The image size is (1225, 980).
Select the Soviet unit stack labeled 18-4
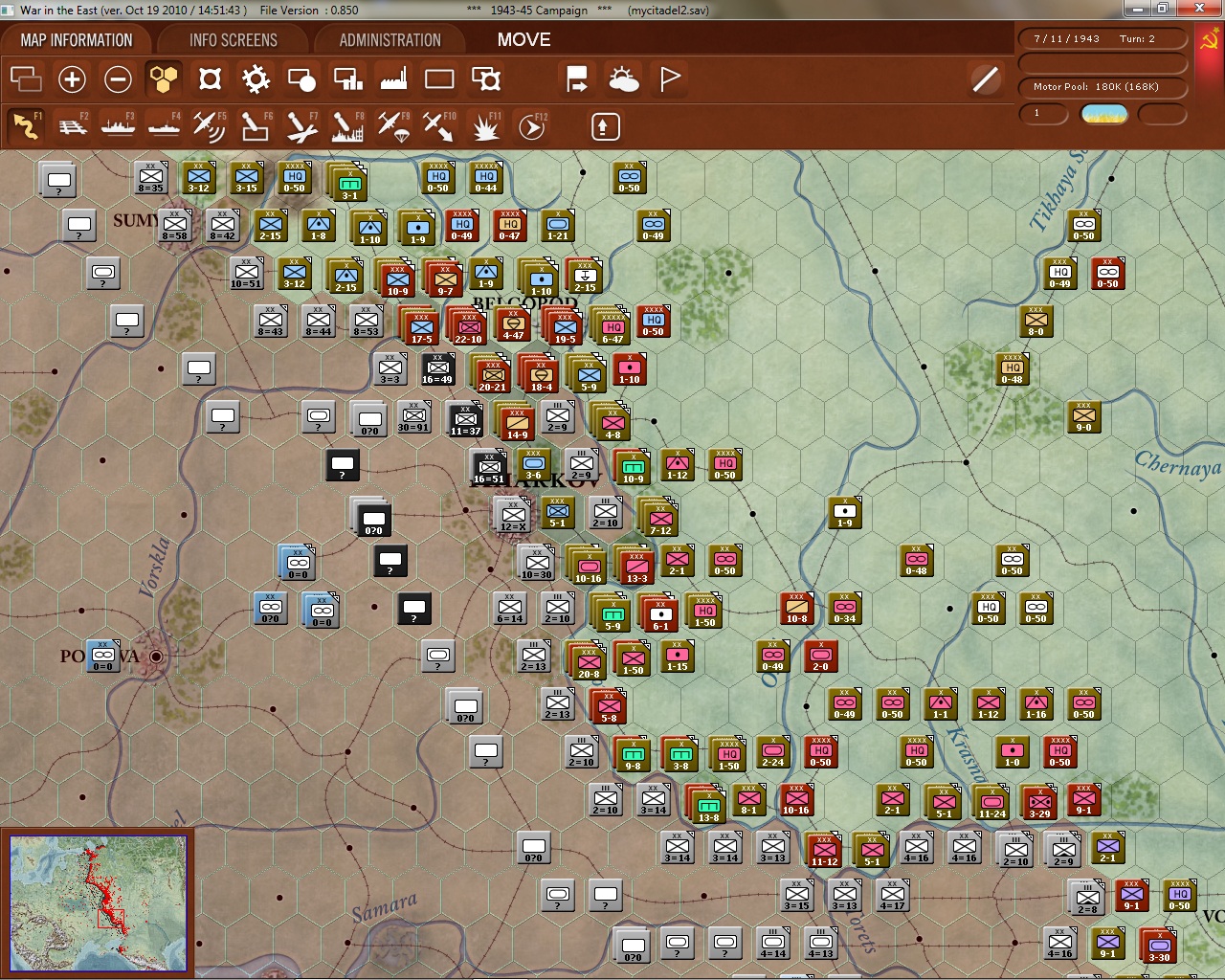(541, 373)
